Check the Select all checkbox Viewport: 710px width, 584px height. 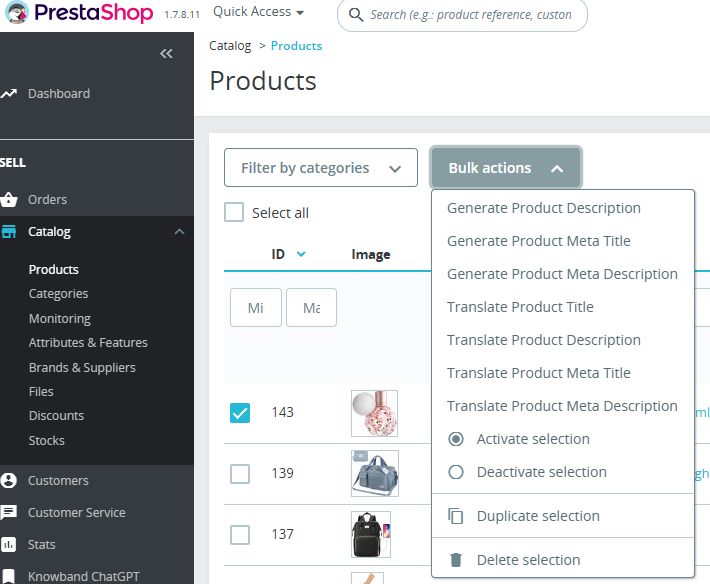tap(234, 213)
